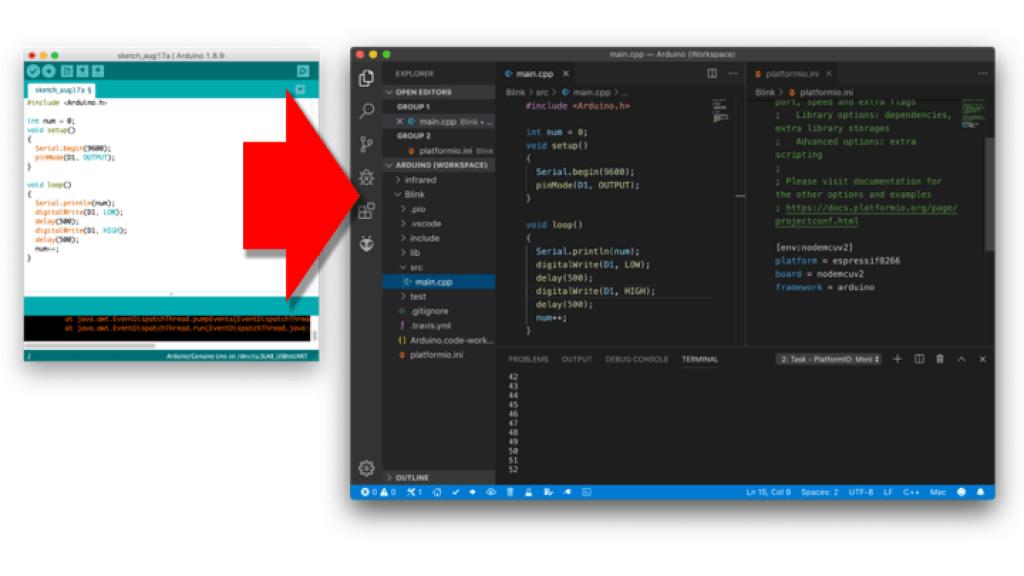This screenshot has height=576, width=1024.
Task: Open the Explorer view in activity bar
Action: coord(367,78)
